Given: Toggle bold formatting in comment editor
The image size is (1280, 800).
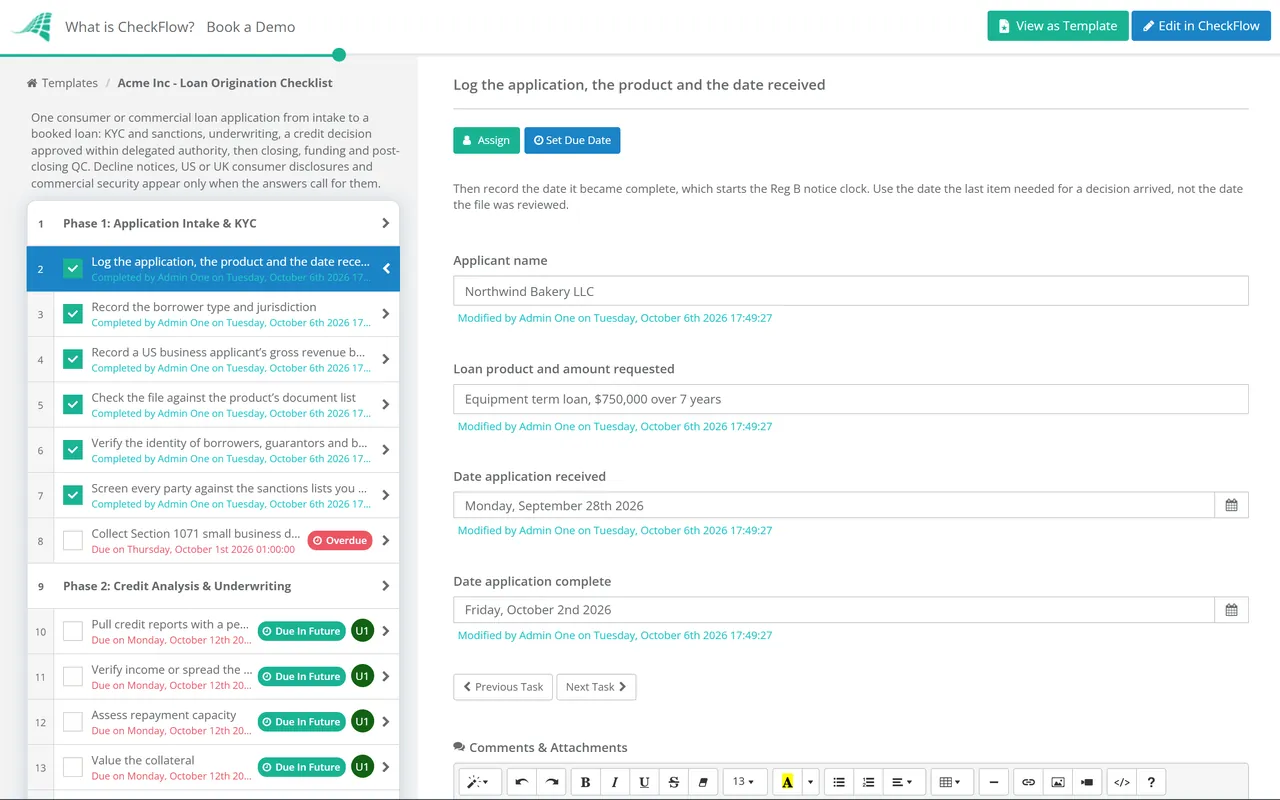Looking at the screenshot, I should 585,782.
